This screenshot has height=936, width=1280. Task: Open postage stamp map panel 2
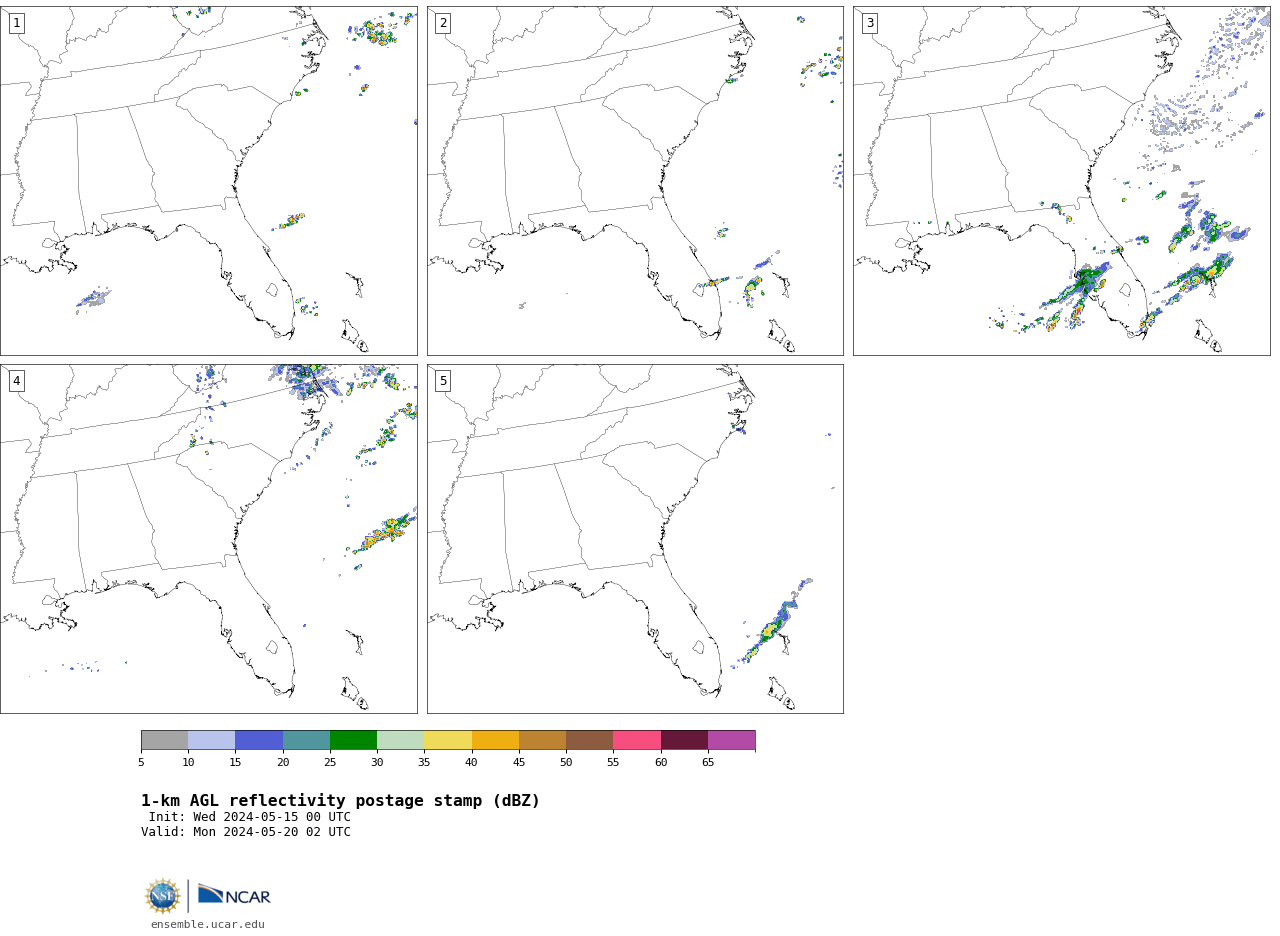[635, 181]
